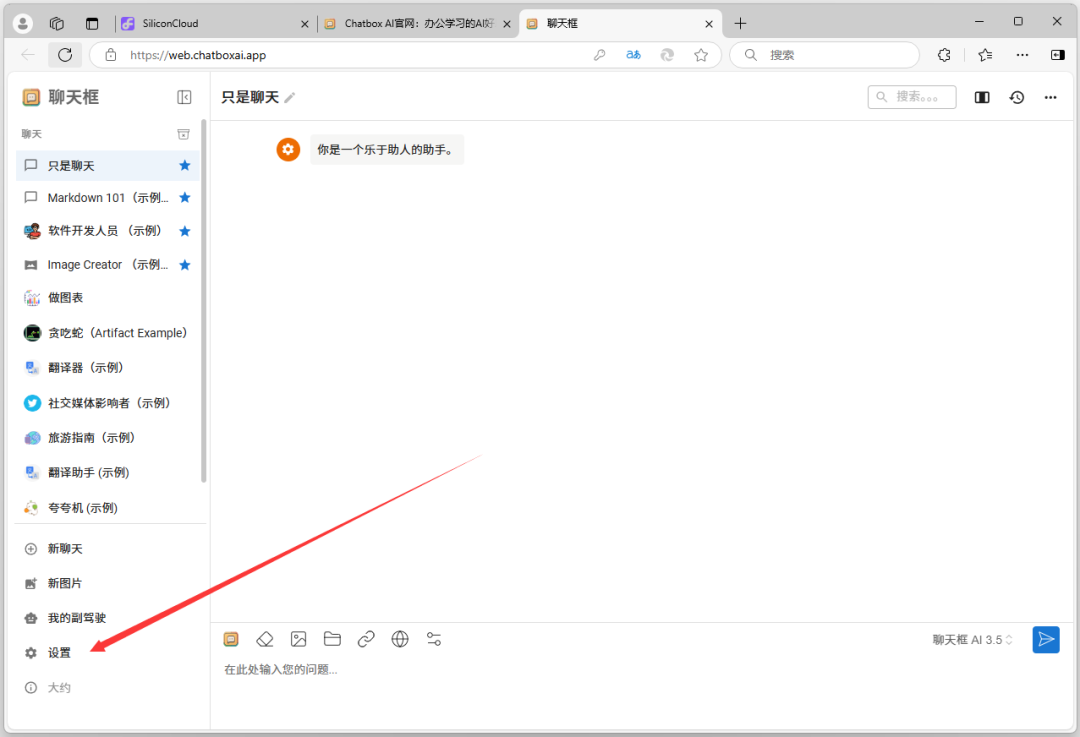Toggle star on Markdown 101 conversation
This screenshot has width=1080, height=737.
(x=185, y=198)
